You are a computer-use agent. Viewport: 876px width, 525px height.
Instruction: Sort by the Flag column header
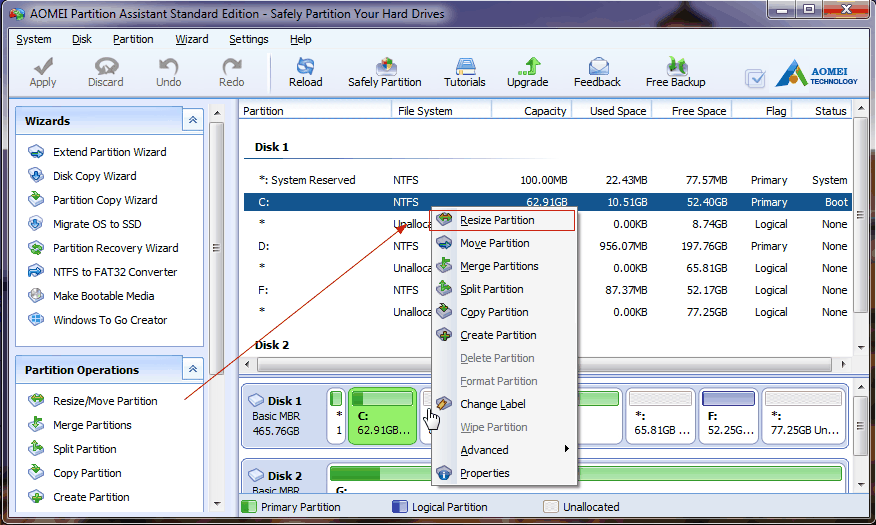(x=761, y=111)
